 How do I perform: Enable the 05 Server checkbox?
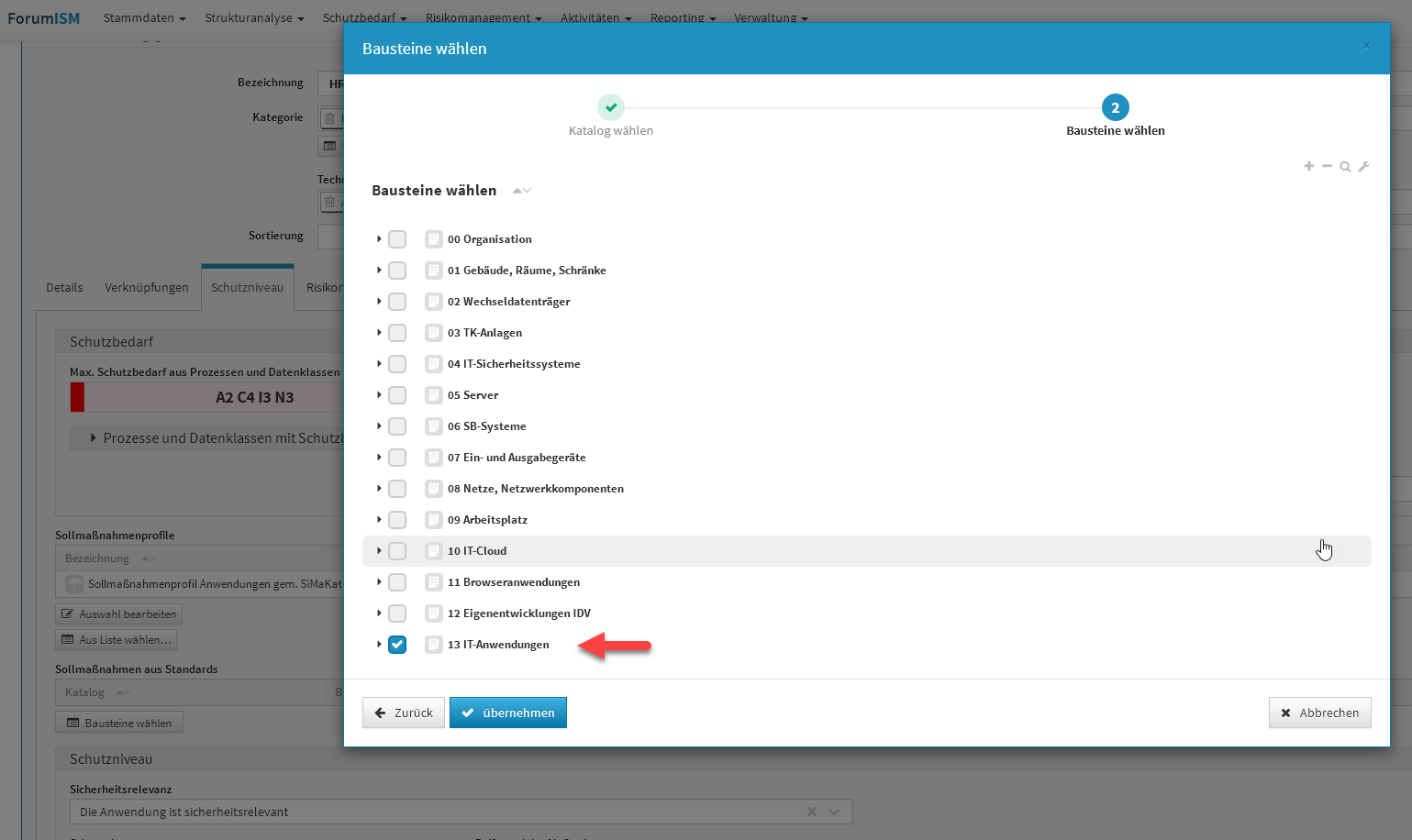(x=397, y=395)
